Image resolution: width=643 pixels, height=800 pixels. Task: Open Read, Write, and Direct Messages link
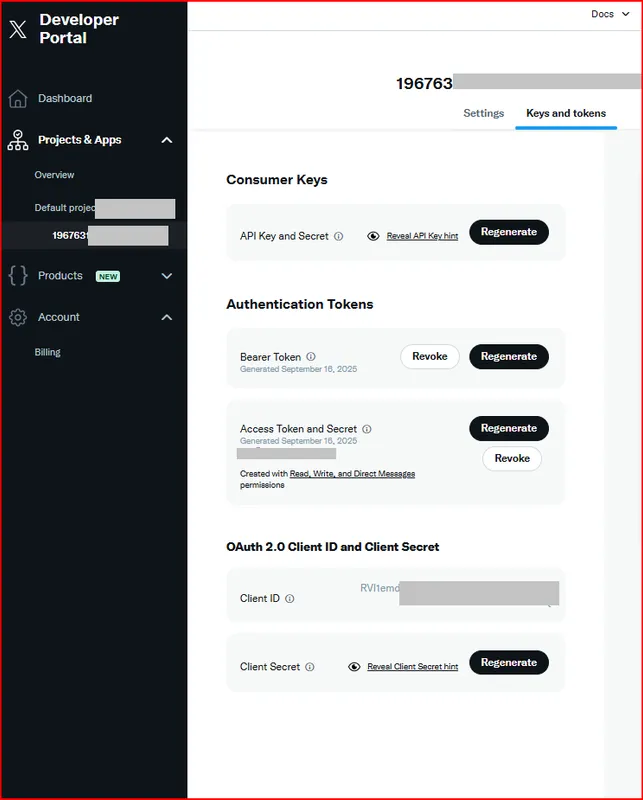352,474
